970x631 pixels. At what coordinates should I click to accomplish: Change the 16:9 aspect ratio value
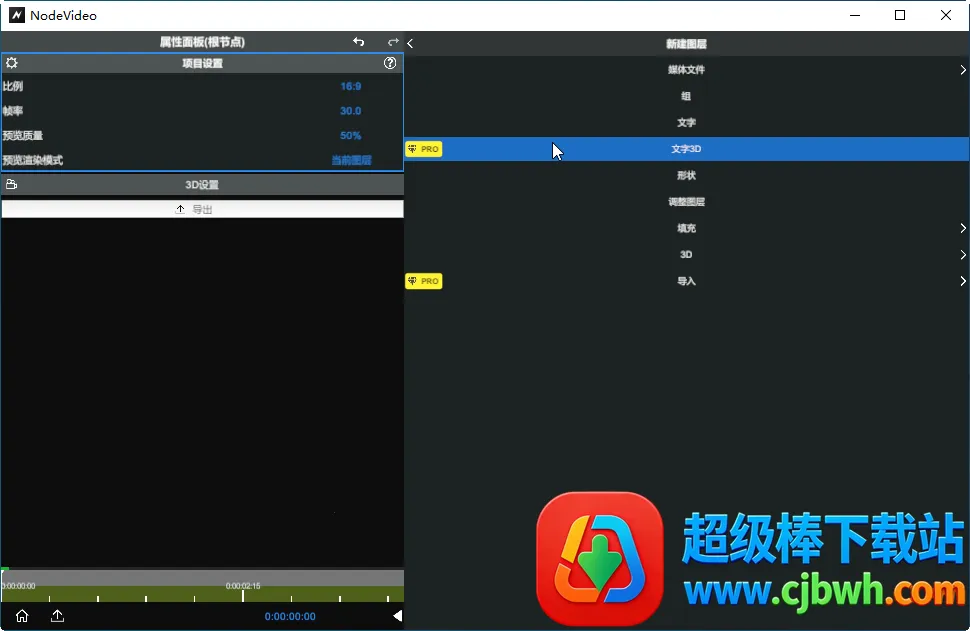pyautogui.click(x=350, y=87)
